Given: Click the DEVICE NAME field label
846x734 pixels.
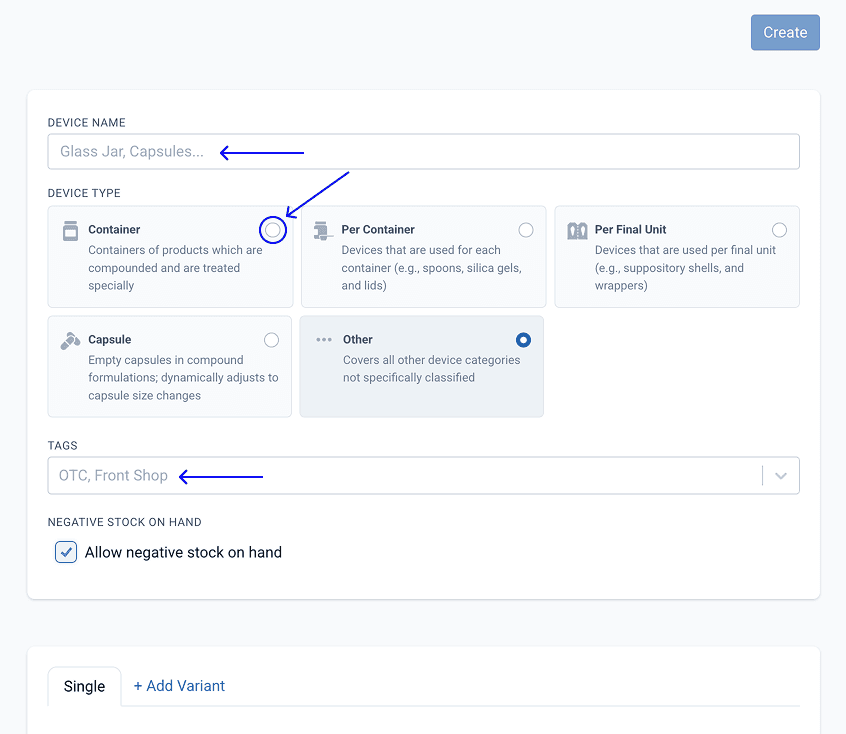Looking at the screenshot, I should click(x=86, y=123).
